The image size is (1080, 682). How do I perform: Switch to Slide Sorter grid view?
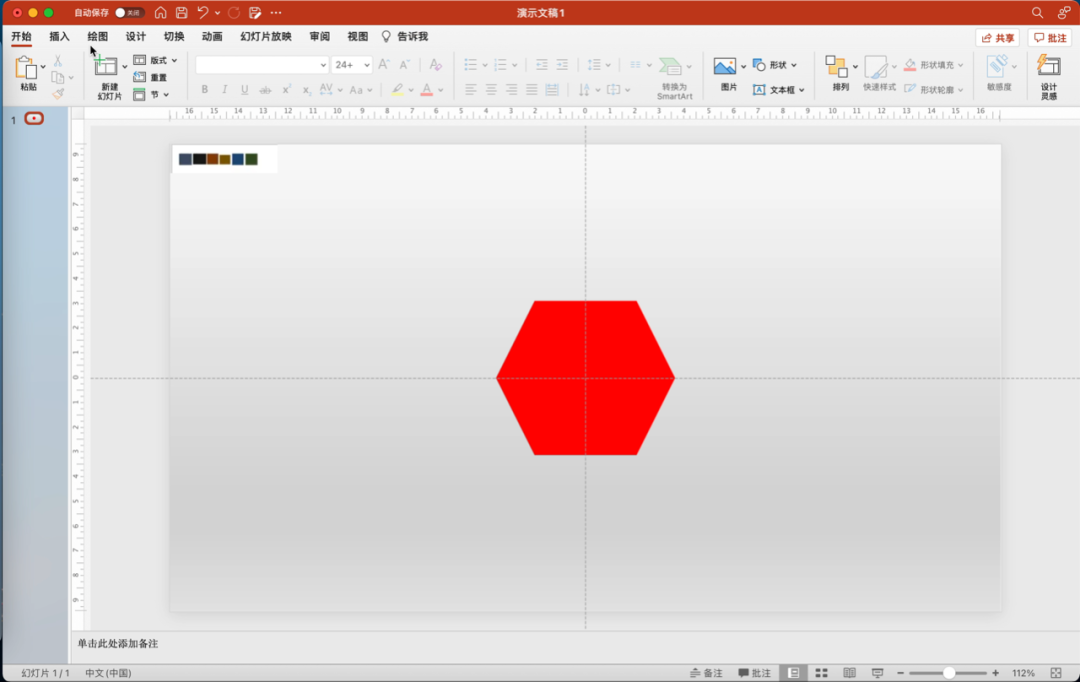pos(821,673)
